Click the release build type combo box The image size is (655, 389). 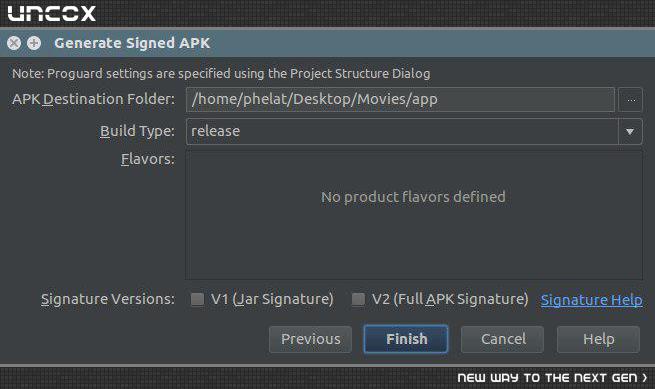(414, 132)
